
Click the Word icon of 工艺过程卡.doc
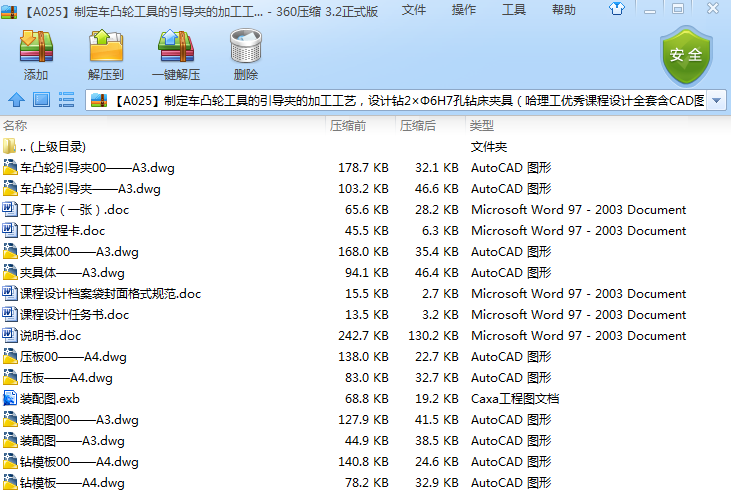click(10, 230)
